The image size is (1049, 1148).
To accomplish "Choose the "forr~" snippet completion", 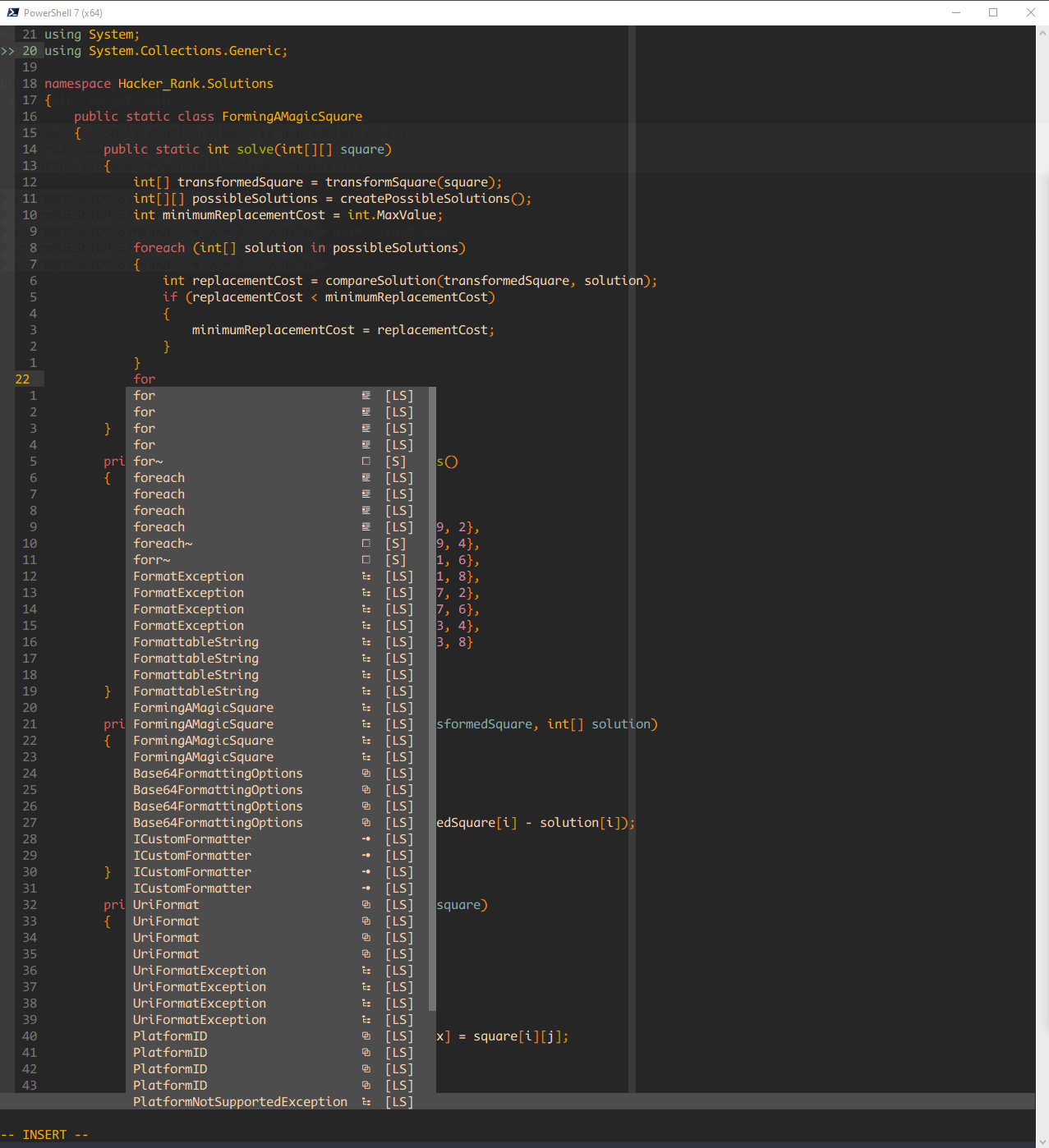I will click(x=151, y=559).
